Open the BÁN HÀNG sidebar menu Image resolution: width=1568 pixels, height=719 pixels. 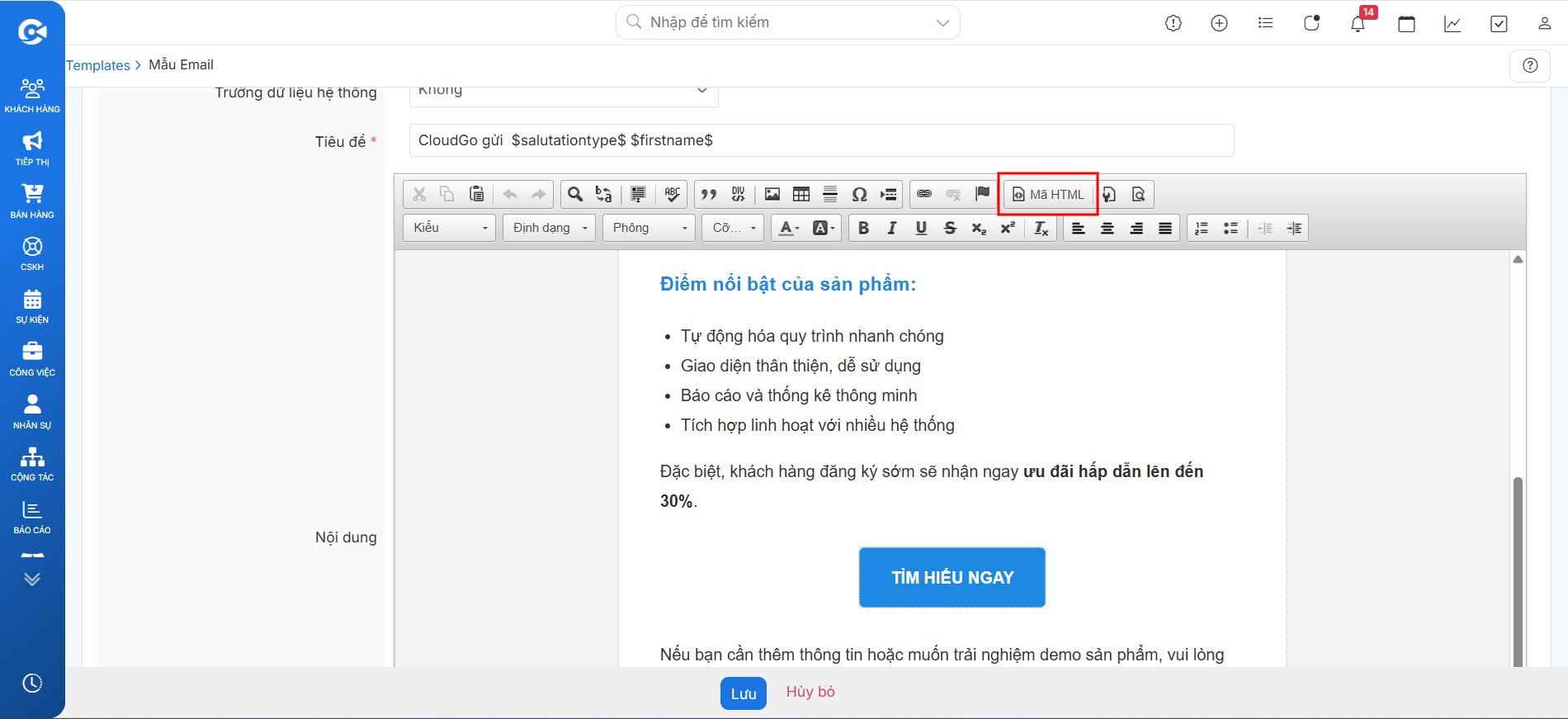32,201
